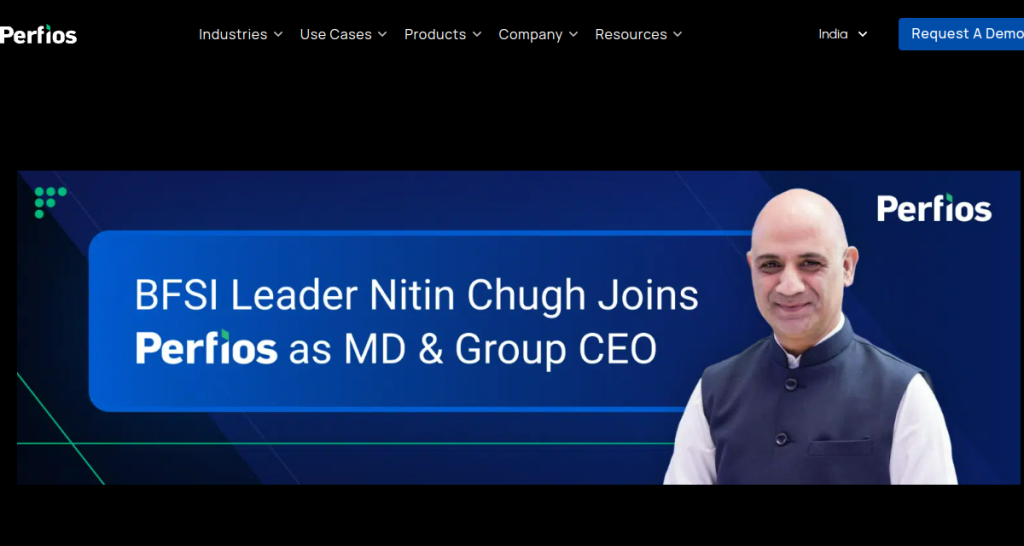Click the Perfios wordmark inside the headline

206,347
